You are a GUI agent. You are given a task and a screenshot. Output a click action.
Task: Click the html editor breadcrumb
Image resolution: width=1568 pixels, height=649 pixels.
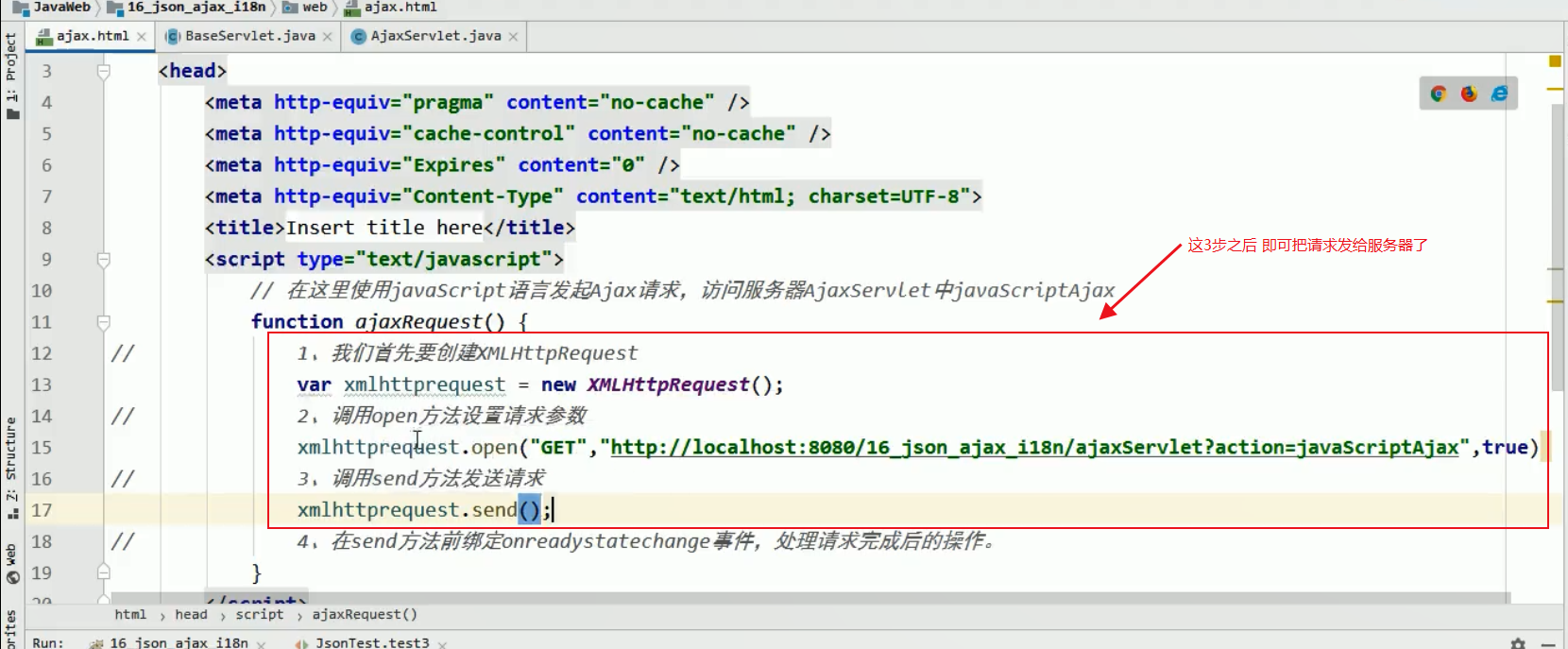130,614
